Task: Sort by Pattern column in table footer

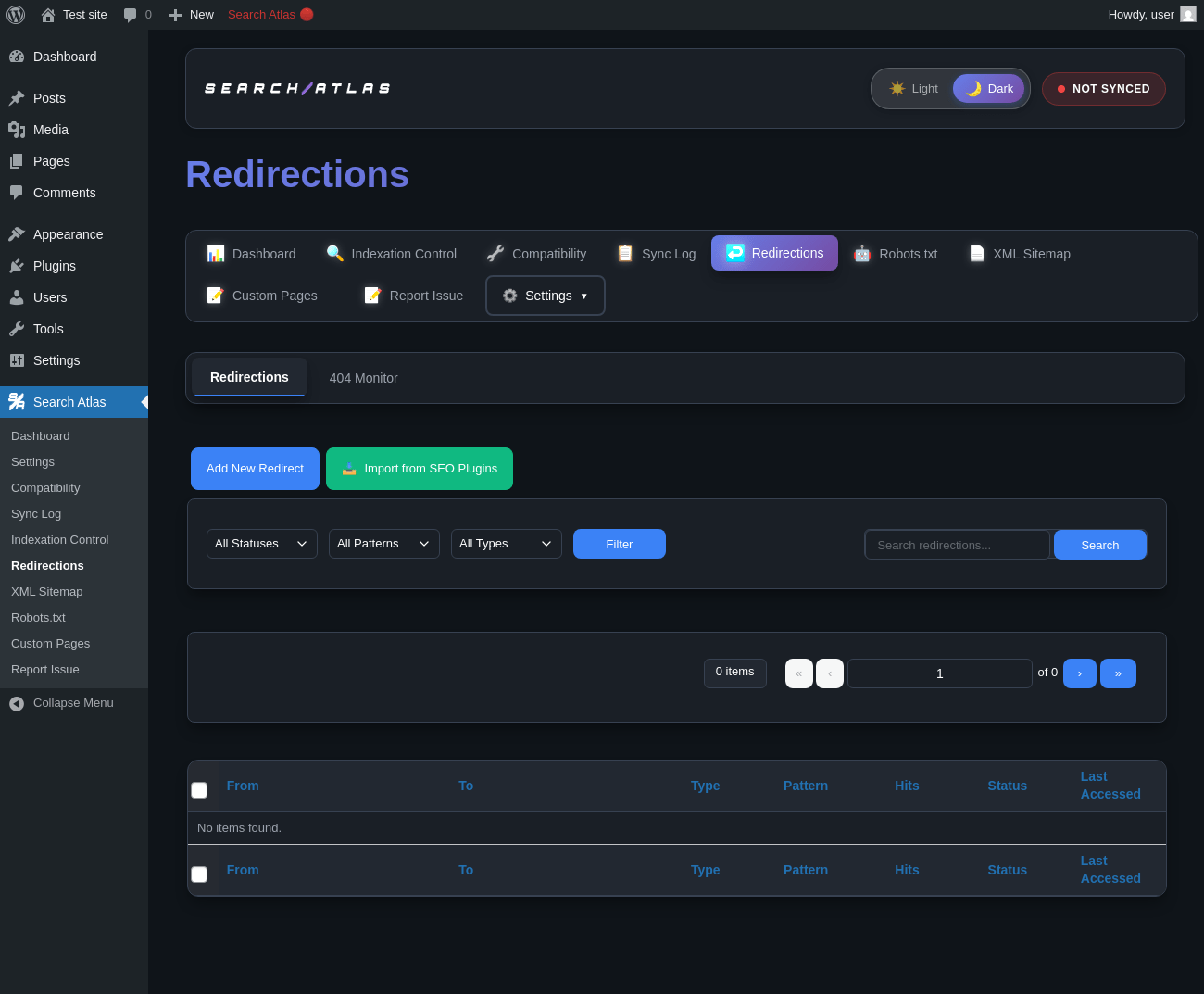Action: pos(806,870)
